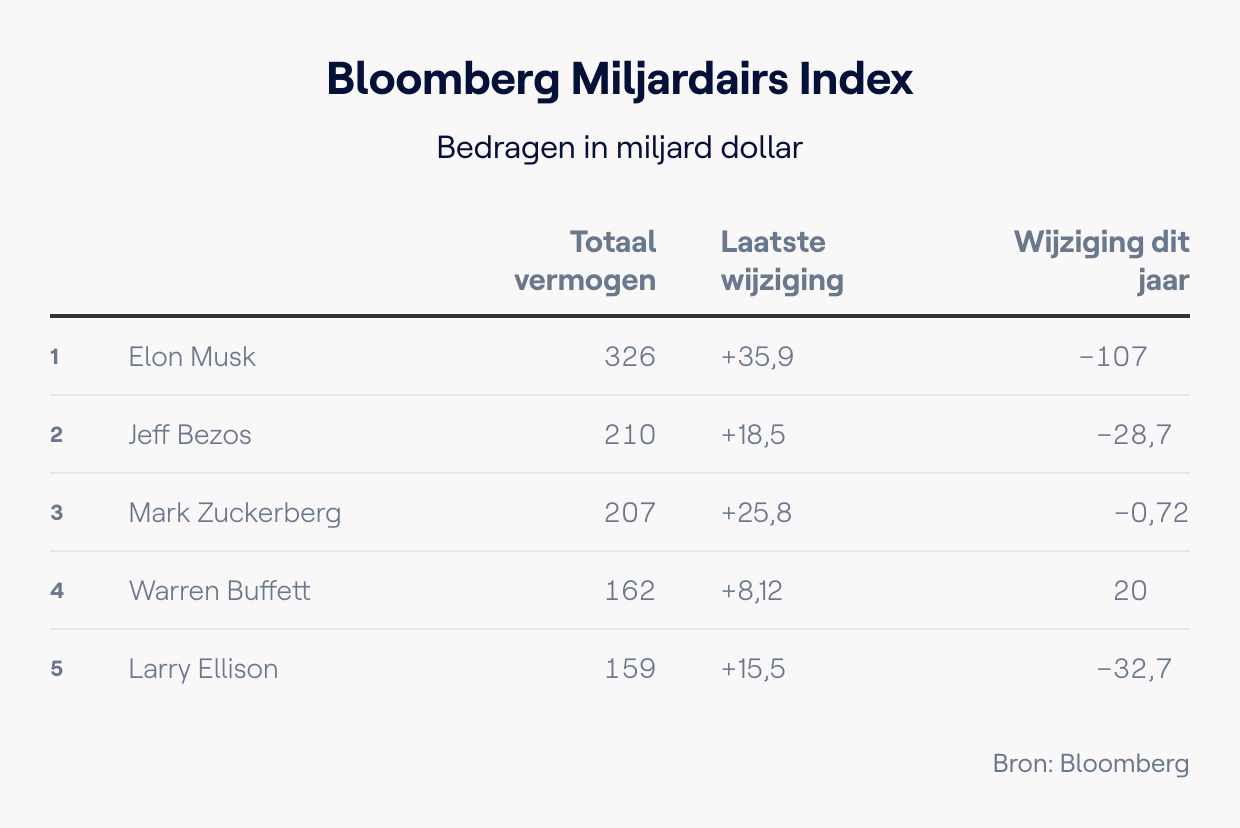
Task: Select the Jeff Bezos row name
Action: pos(190,434)
